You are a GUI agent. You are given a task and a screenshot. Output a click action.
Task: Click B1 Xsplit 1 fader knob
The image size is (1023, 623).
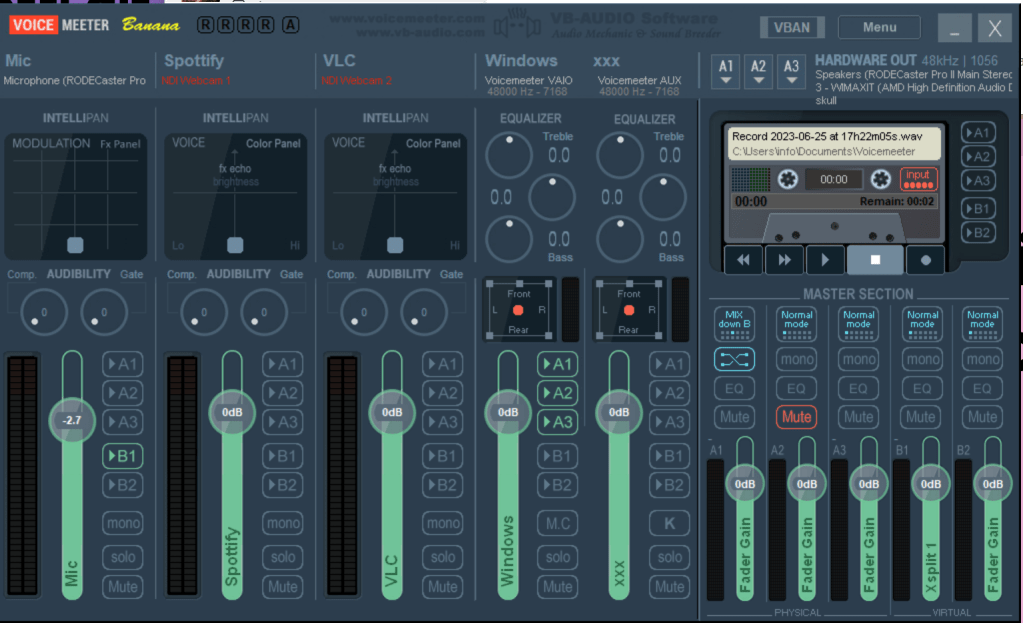[930, 484]
